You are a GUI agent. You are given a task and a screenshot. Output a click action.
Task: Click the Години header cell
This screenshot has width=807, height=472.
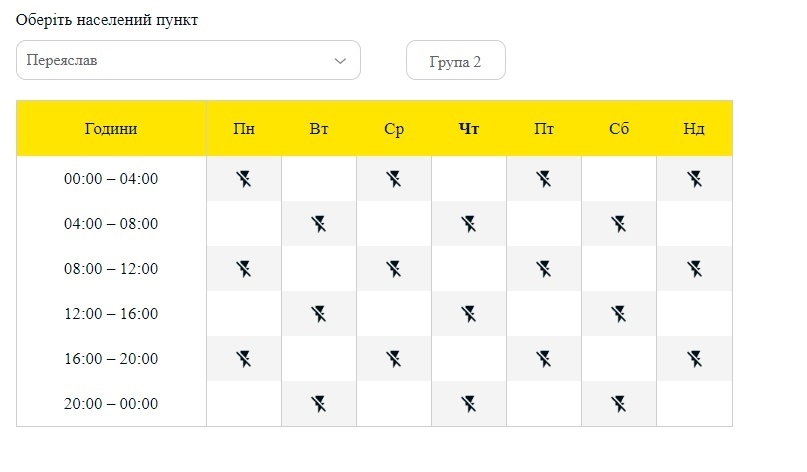(111, 128)
